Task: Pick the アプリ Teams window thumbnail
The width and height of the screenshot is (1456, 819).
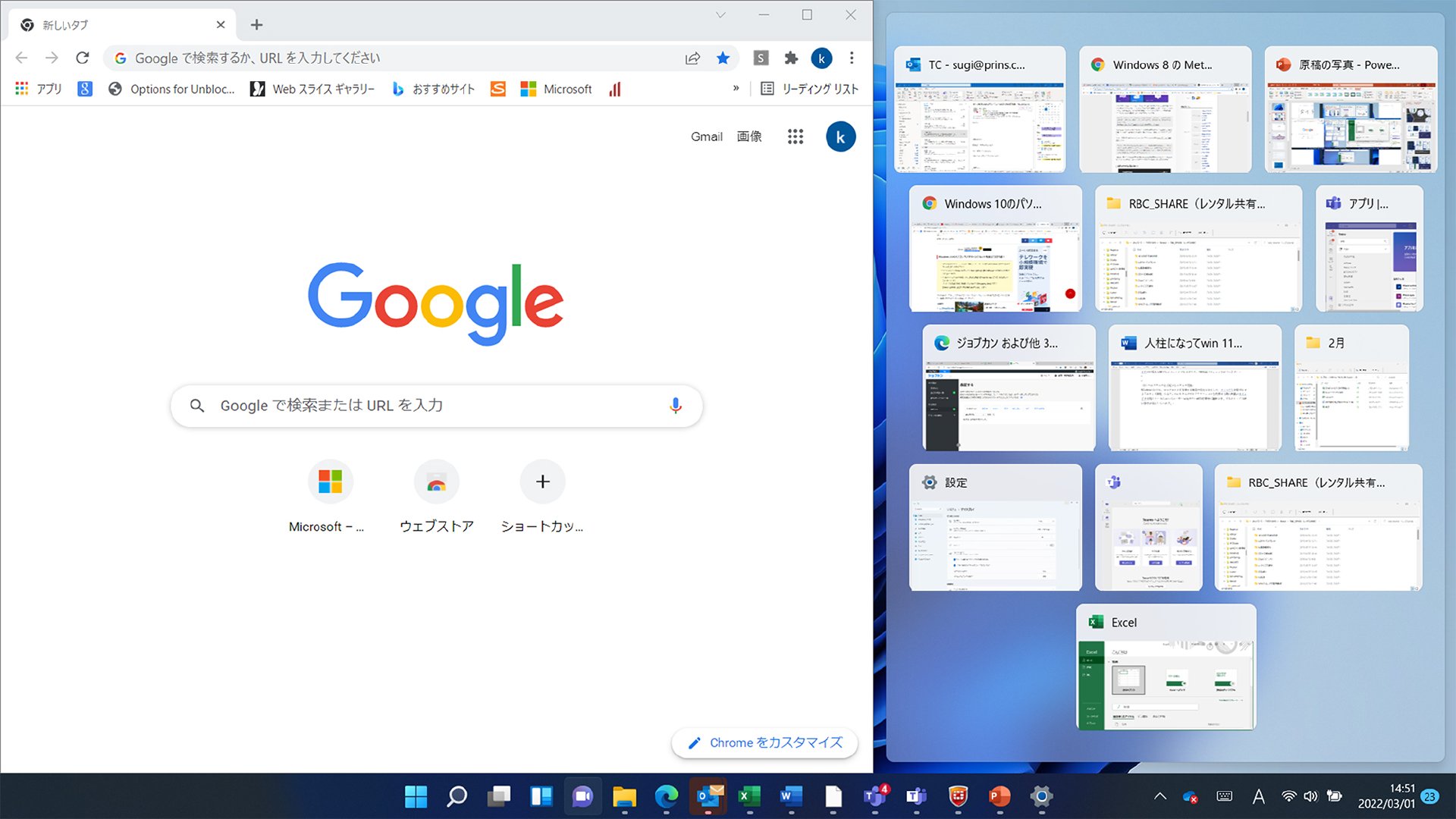Action: click(x=1370, y=249)
